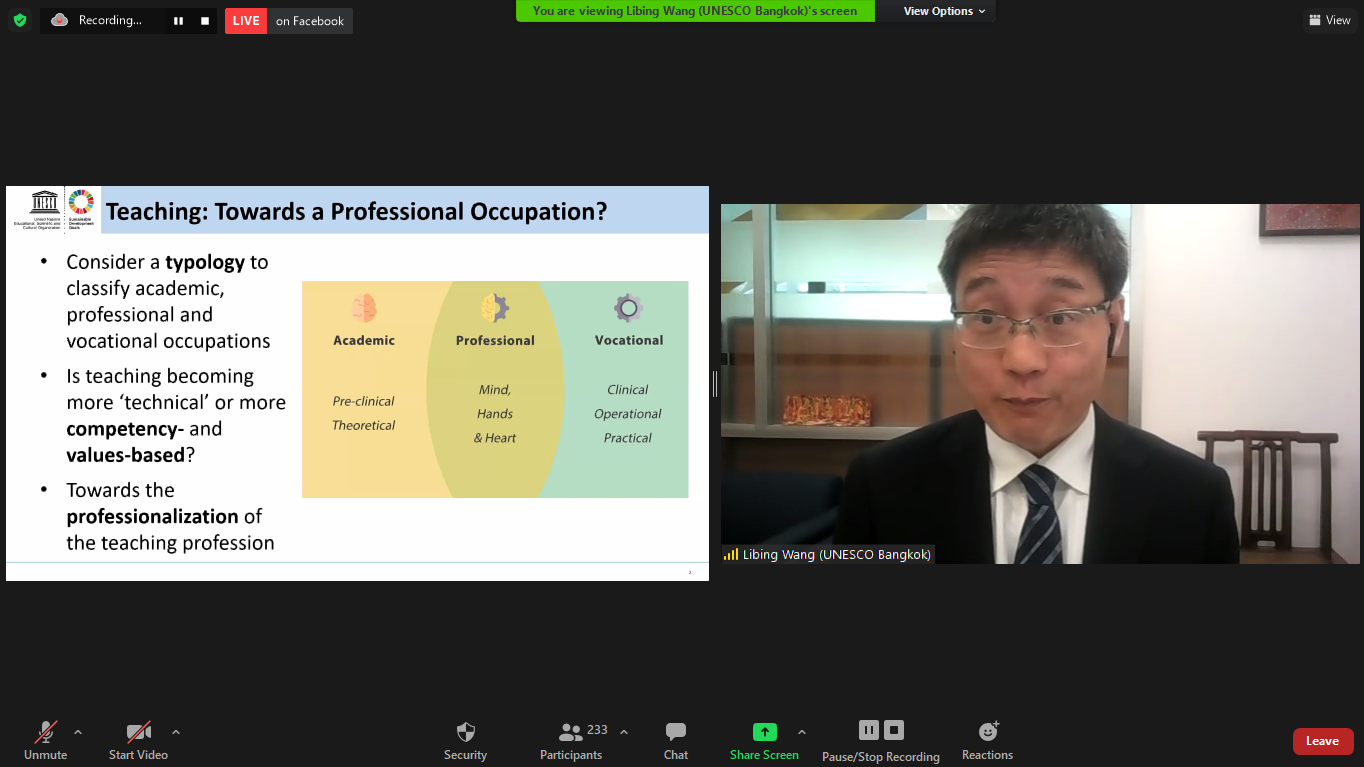Start Video camera toggle
Screen dimensions: 1364x767
tap(138, 741)
